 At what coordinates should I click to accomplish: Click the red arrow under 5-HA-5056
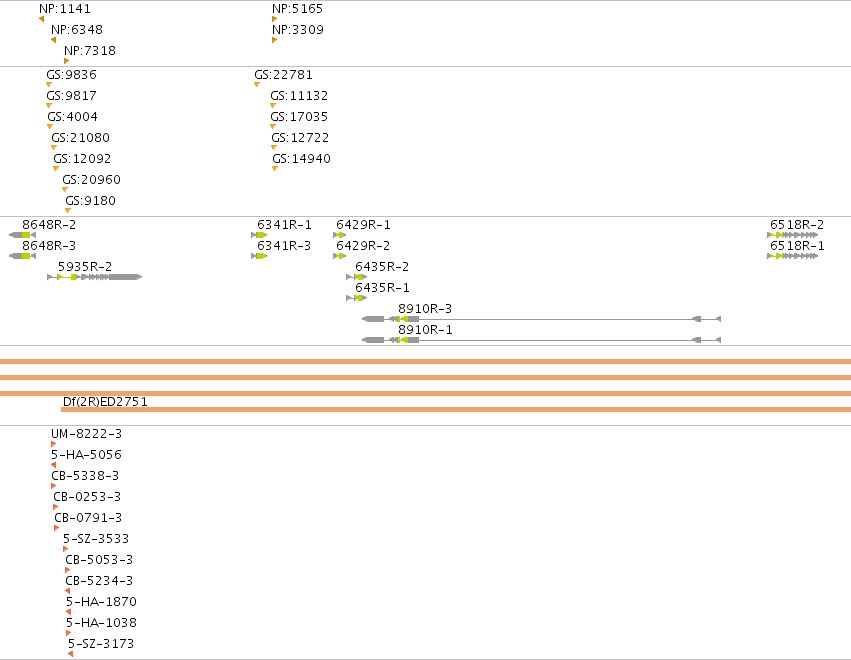(53, 465)
